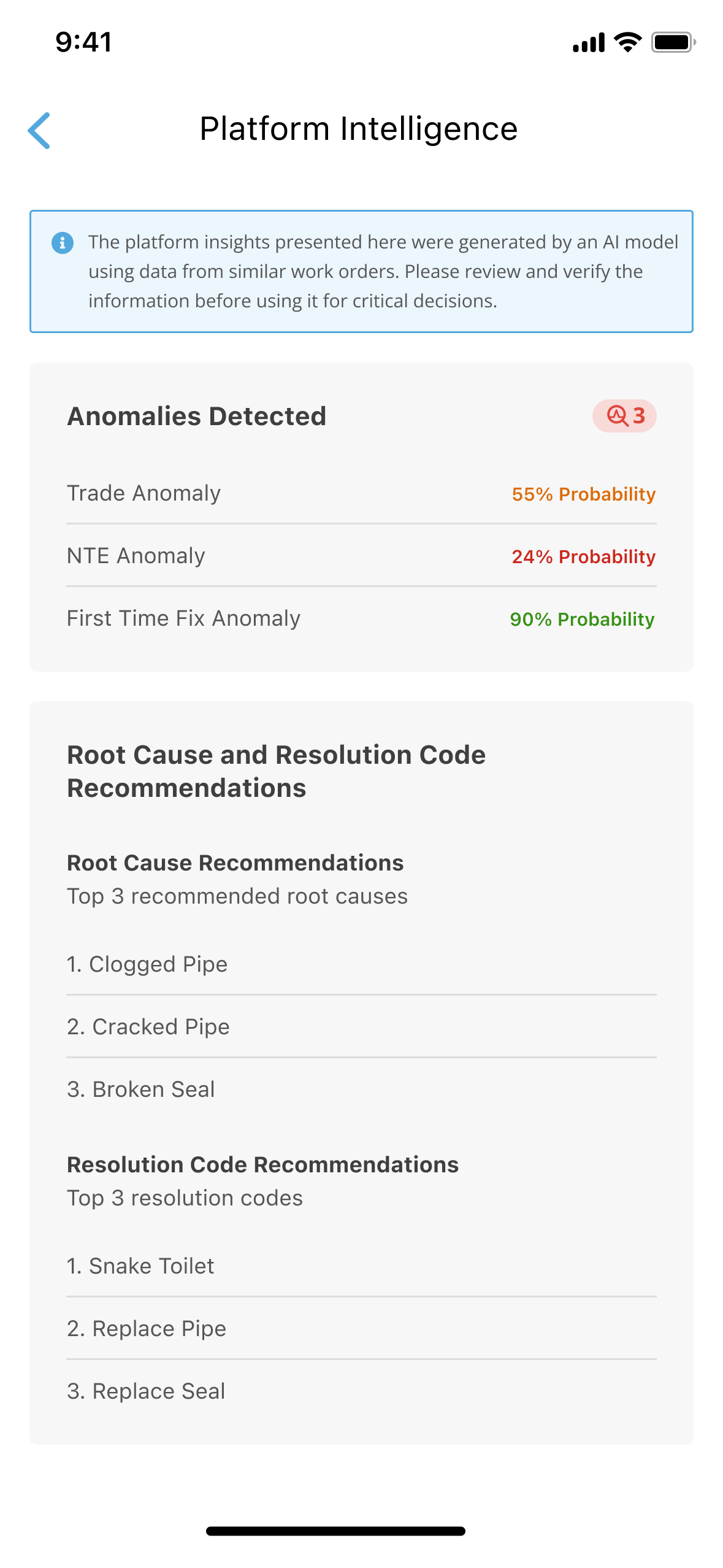Tap the Wi-Fi status icon

[627, 42]
